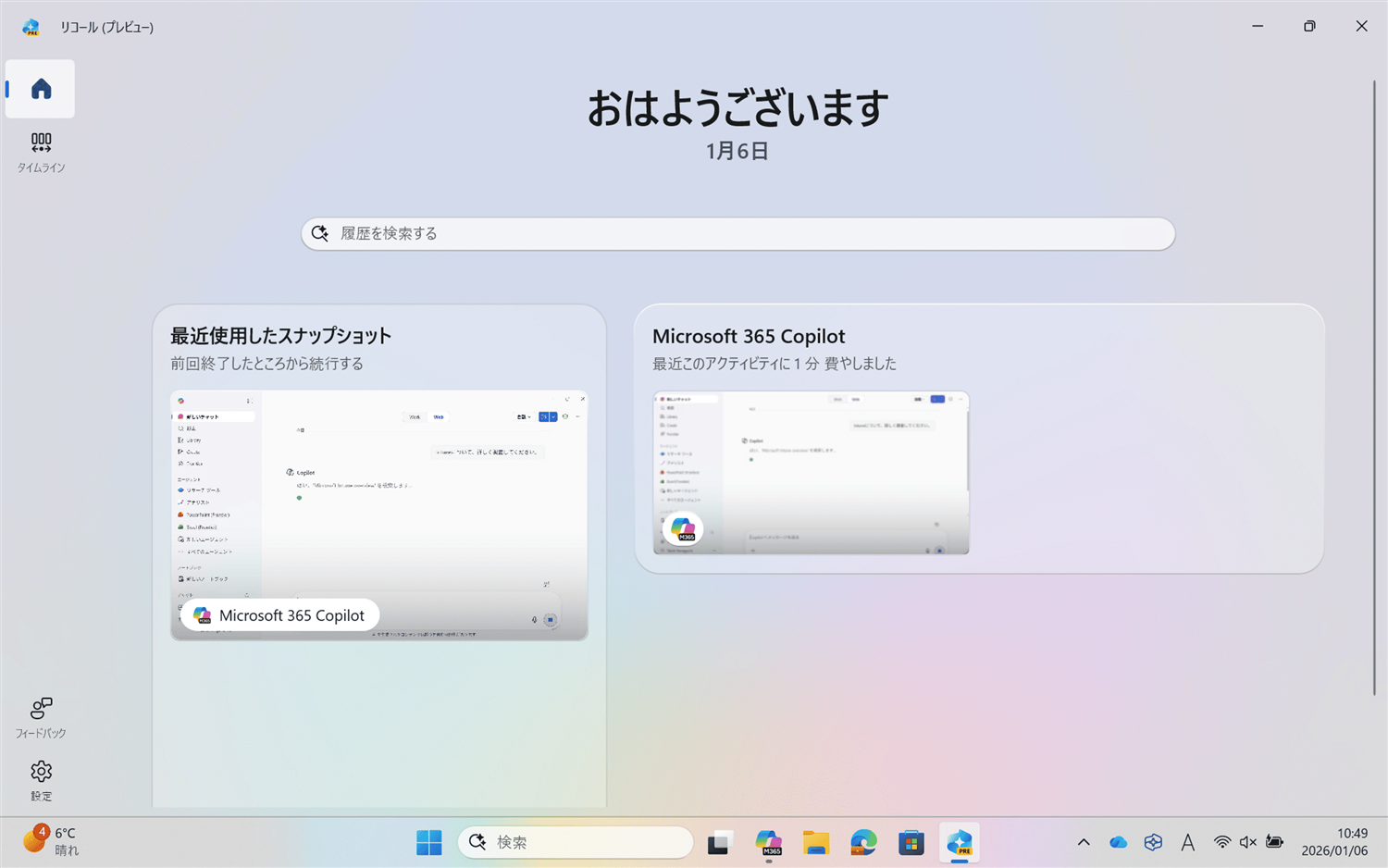Click 最近このアクティビティに 1 分 費やしました text
This screenshot has height=868, width=1388.
[775, 364]
